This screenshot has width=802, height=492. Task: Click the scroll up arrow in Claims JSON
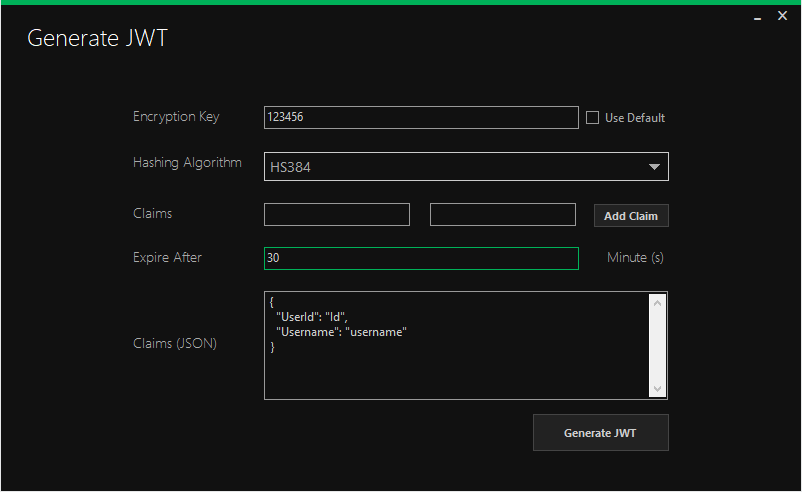657,303
